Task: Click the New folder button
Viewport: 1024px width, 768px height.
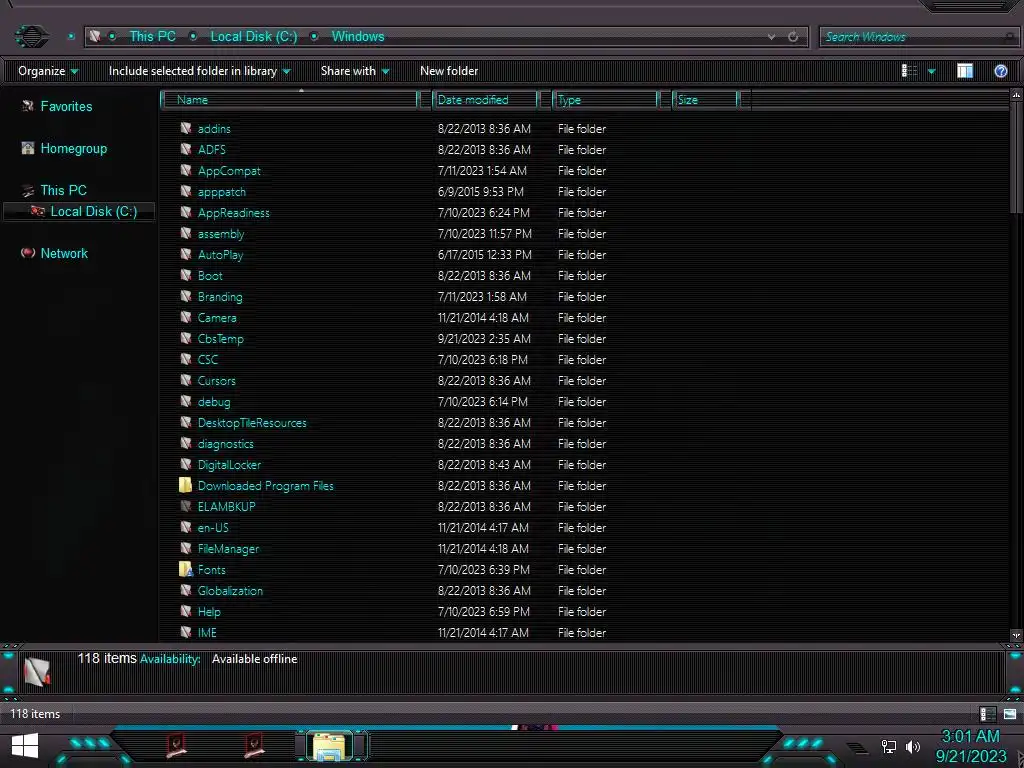Action: coord(449,71)
